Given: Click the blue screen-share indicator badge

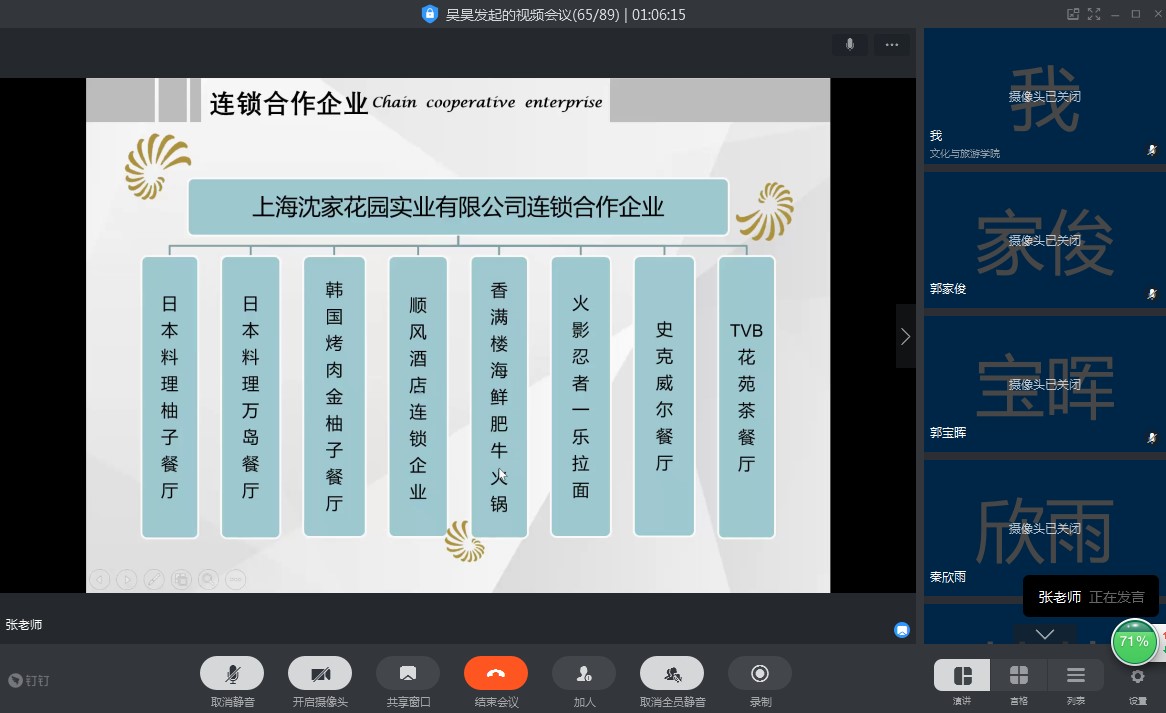Looking at the screenshot, I should (902, 630).
